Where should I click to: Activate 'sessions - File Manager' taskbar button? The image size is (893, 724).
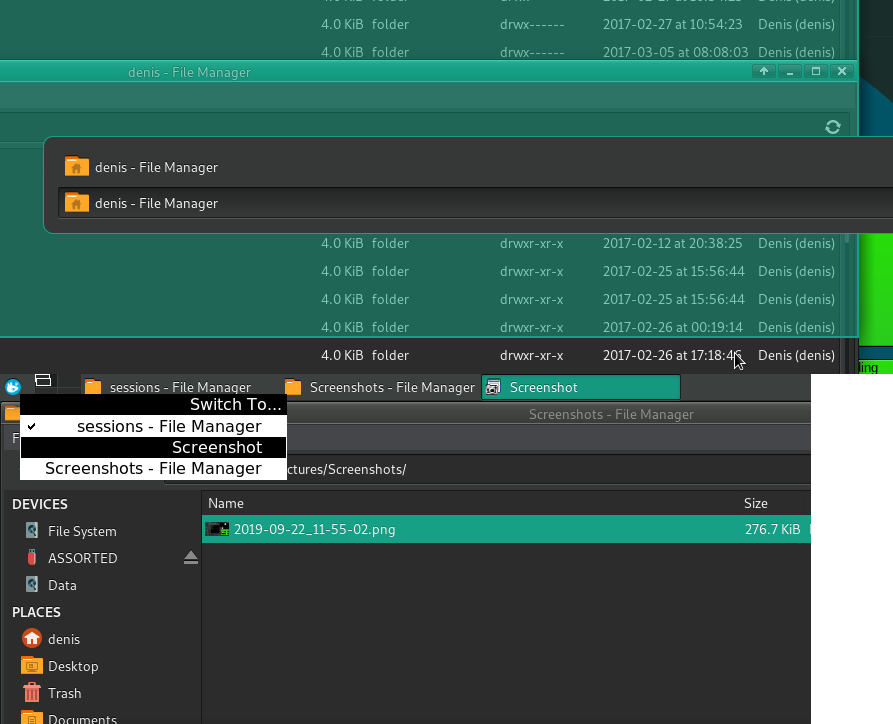pyautogui.click(x=178, y=387)
